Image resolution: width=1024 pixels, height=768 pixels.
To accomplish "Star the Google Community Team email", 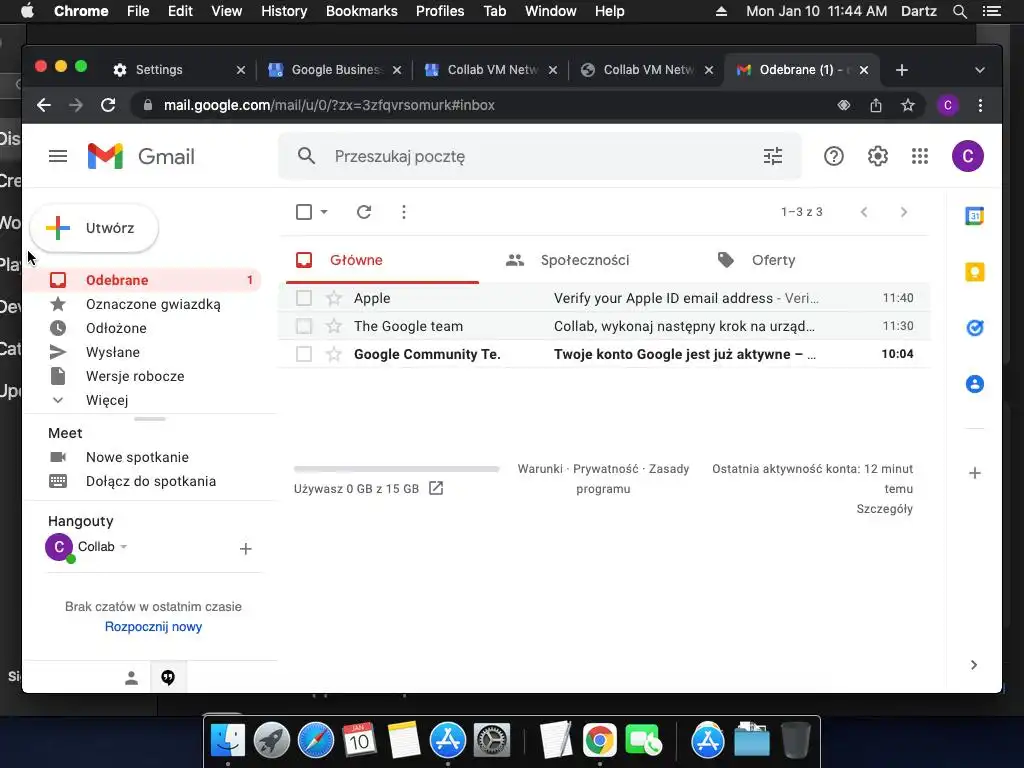I will pyautogui.click(x=334, y=354).
